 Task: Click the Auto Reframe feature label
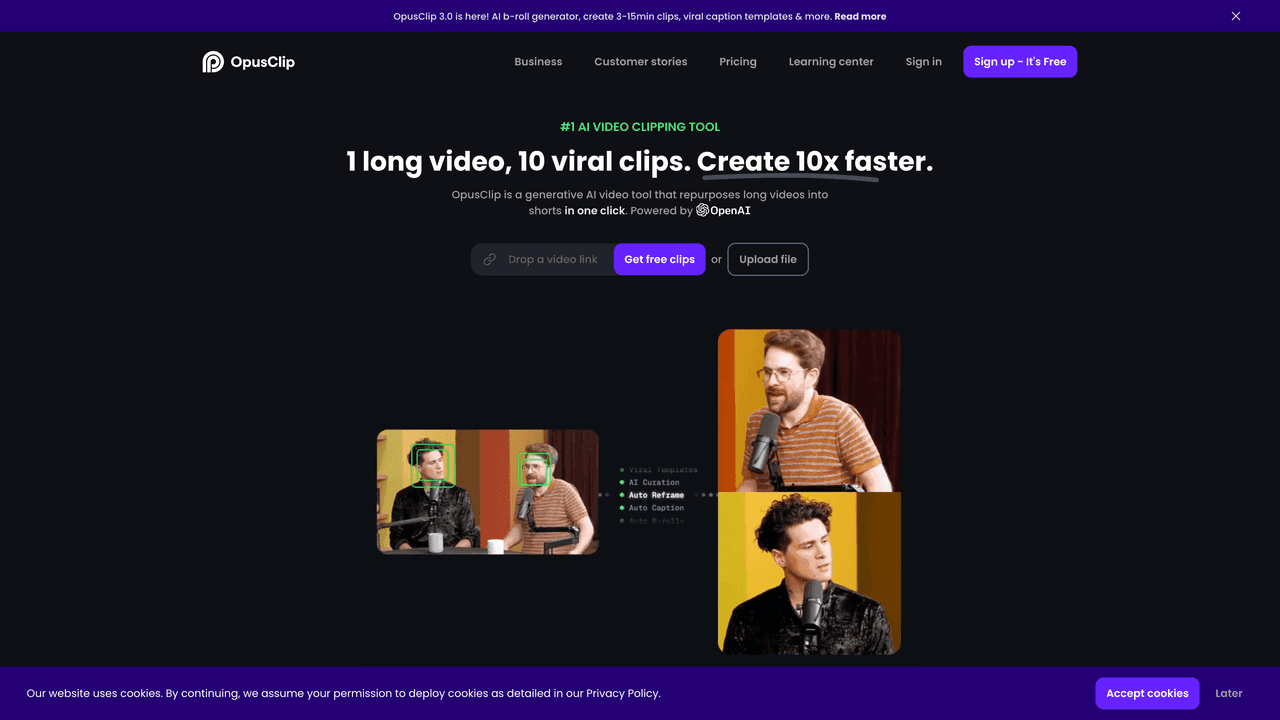pos(656,495)
